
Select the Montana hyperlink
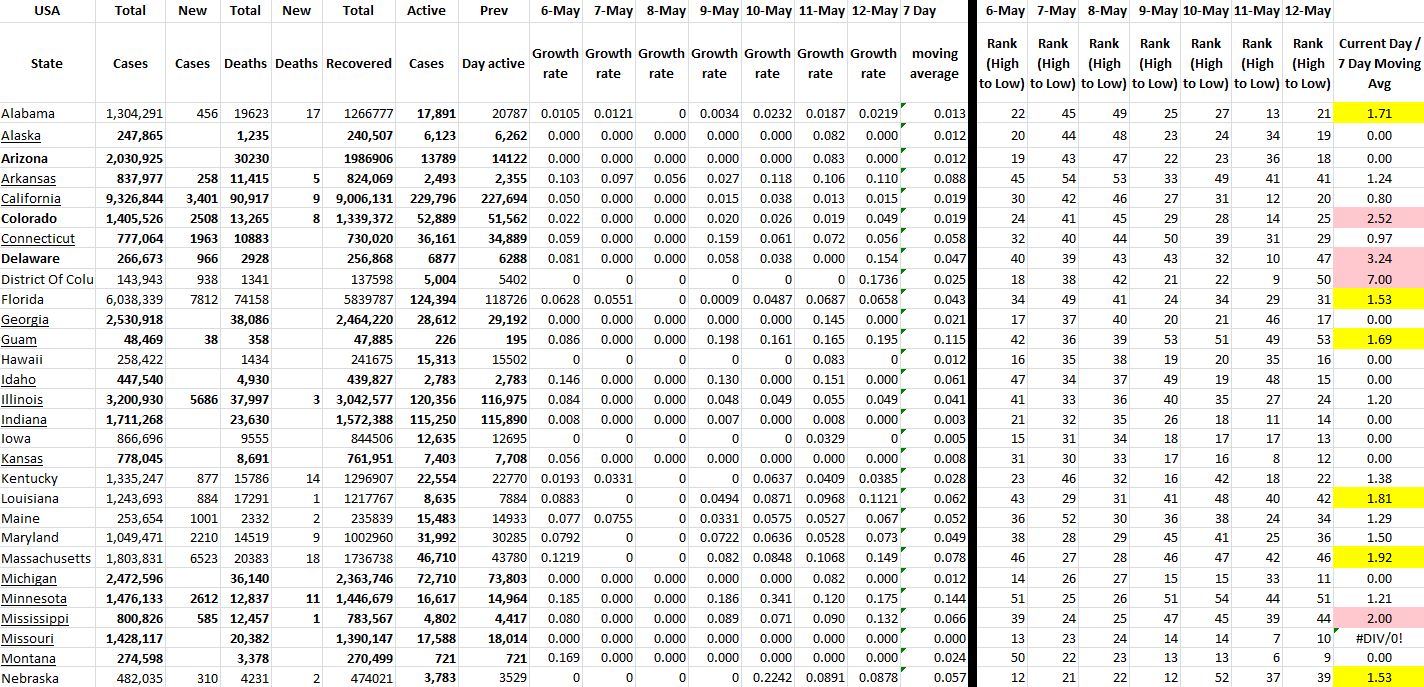click(27, 658)
